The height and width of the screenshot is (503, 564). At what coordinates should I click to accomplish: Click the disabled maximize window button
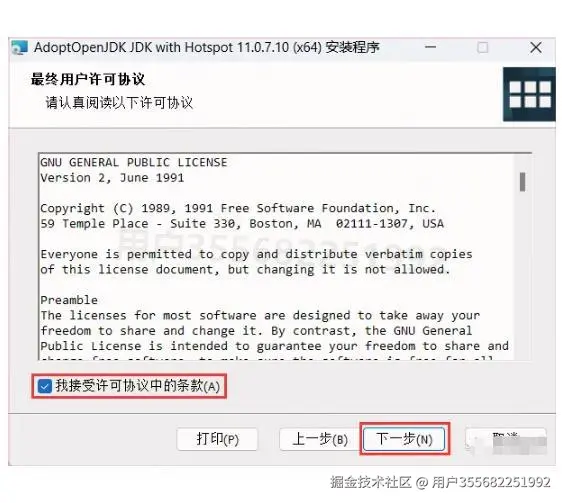pos(482,47)
